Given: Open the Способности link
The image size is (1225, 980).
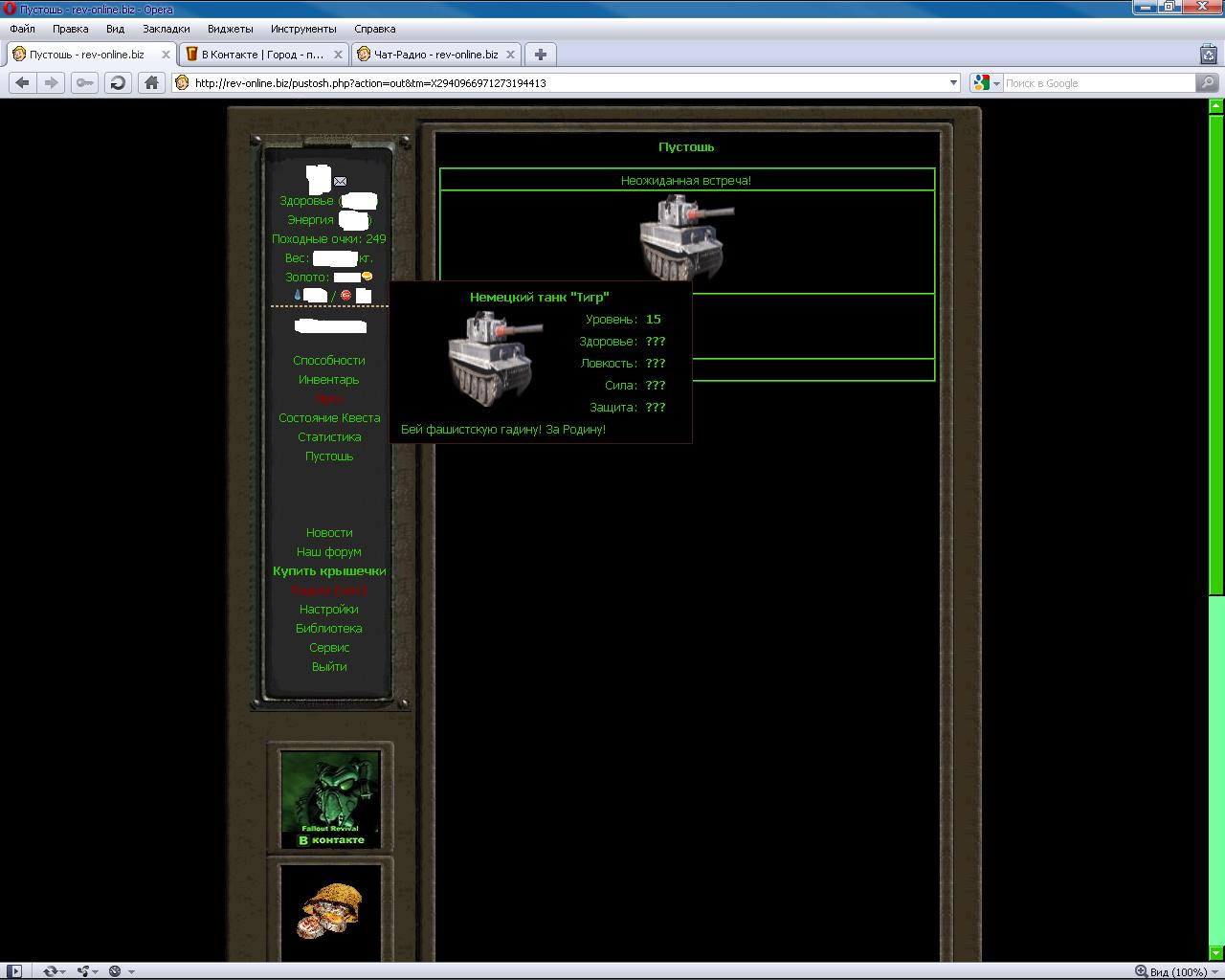Looking at the screenshot, I should (329, 361).
